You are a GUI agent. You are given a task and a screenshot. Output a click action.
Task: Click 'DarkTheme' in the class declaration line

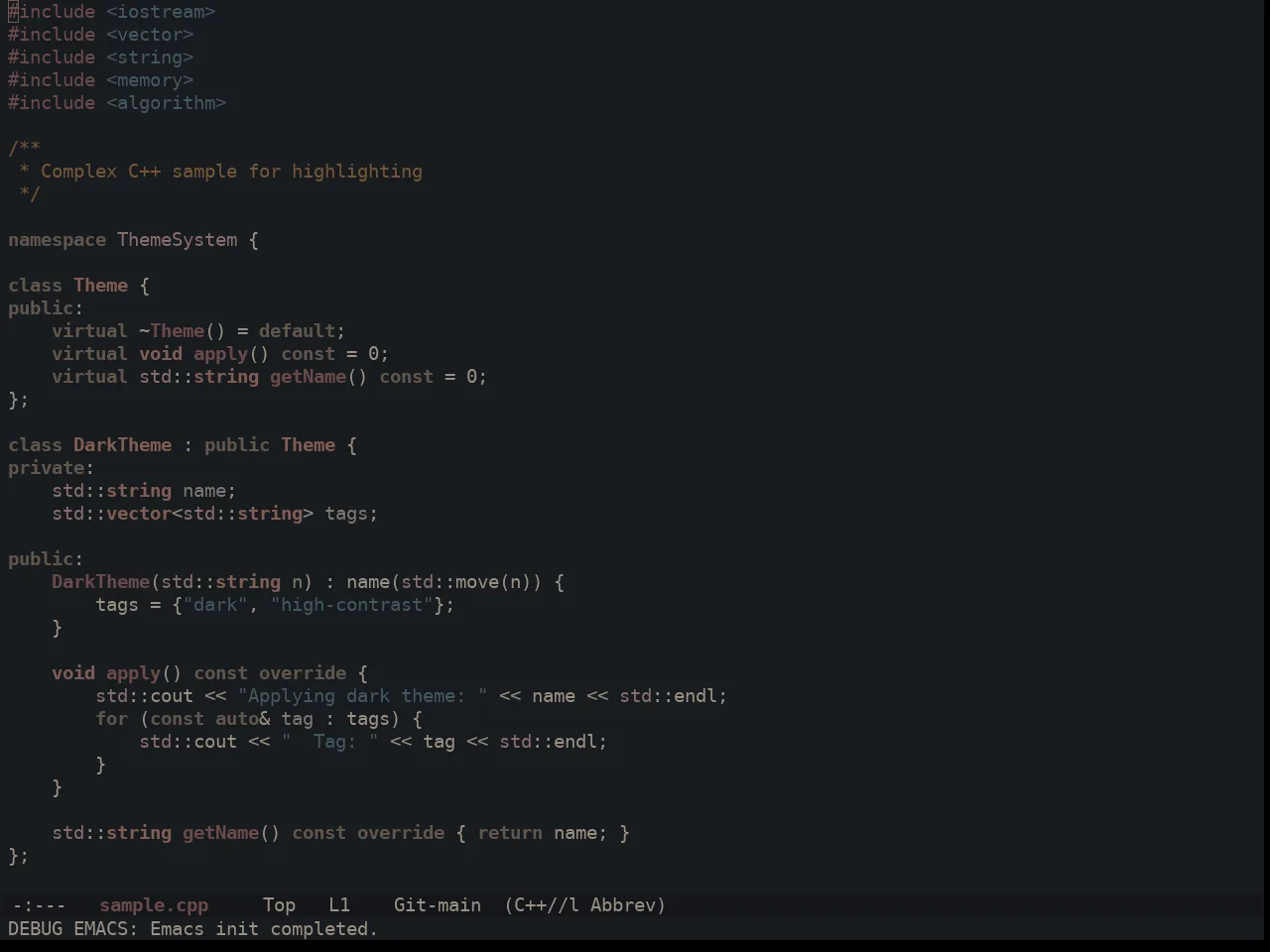coord(123,445)
